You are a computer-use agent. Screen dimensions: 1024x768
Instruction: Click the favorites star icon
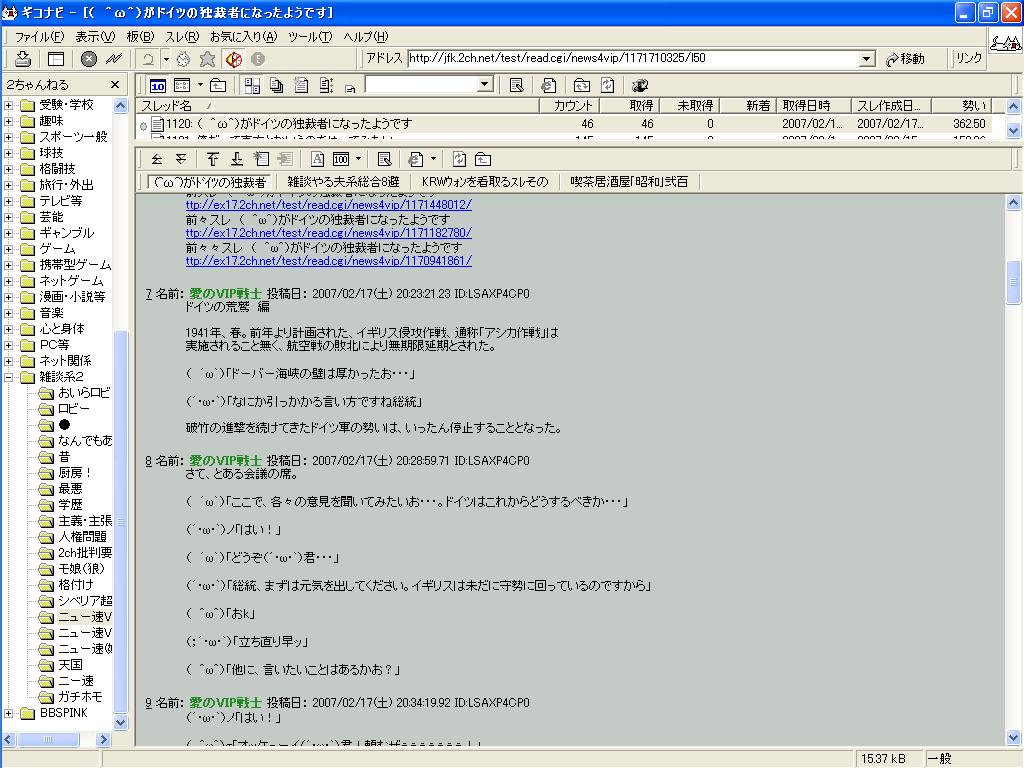(208, 59)
